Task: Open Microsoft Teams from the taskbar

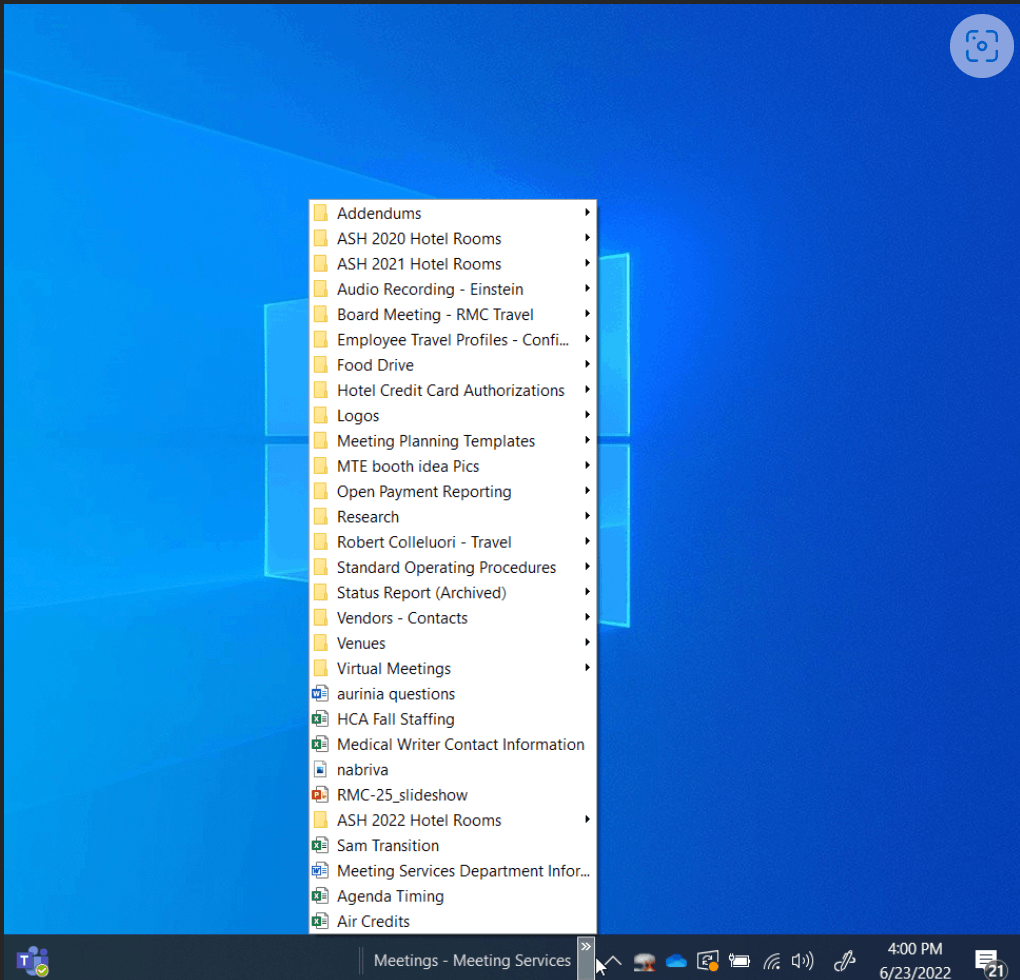Action: click(x=32, y=960)
